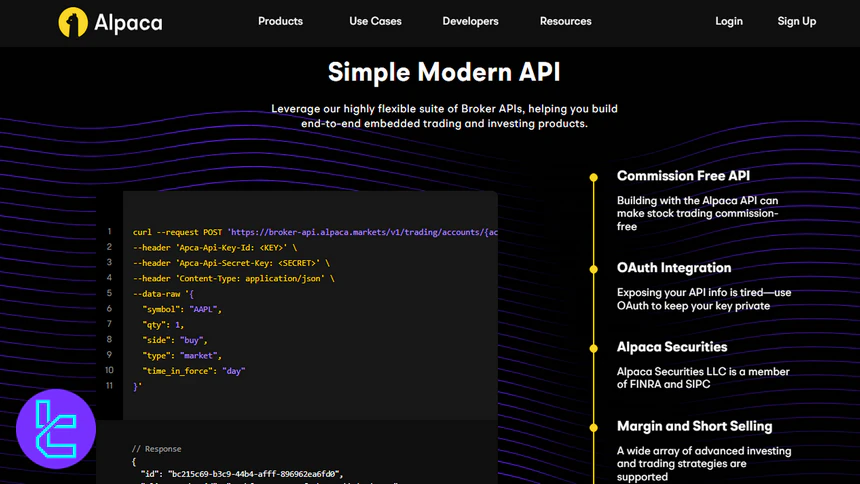Click the "type": "market" code line
This screenshot has height=484, width=860.
[182, 355]
